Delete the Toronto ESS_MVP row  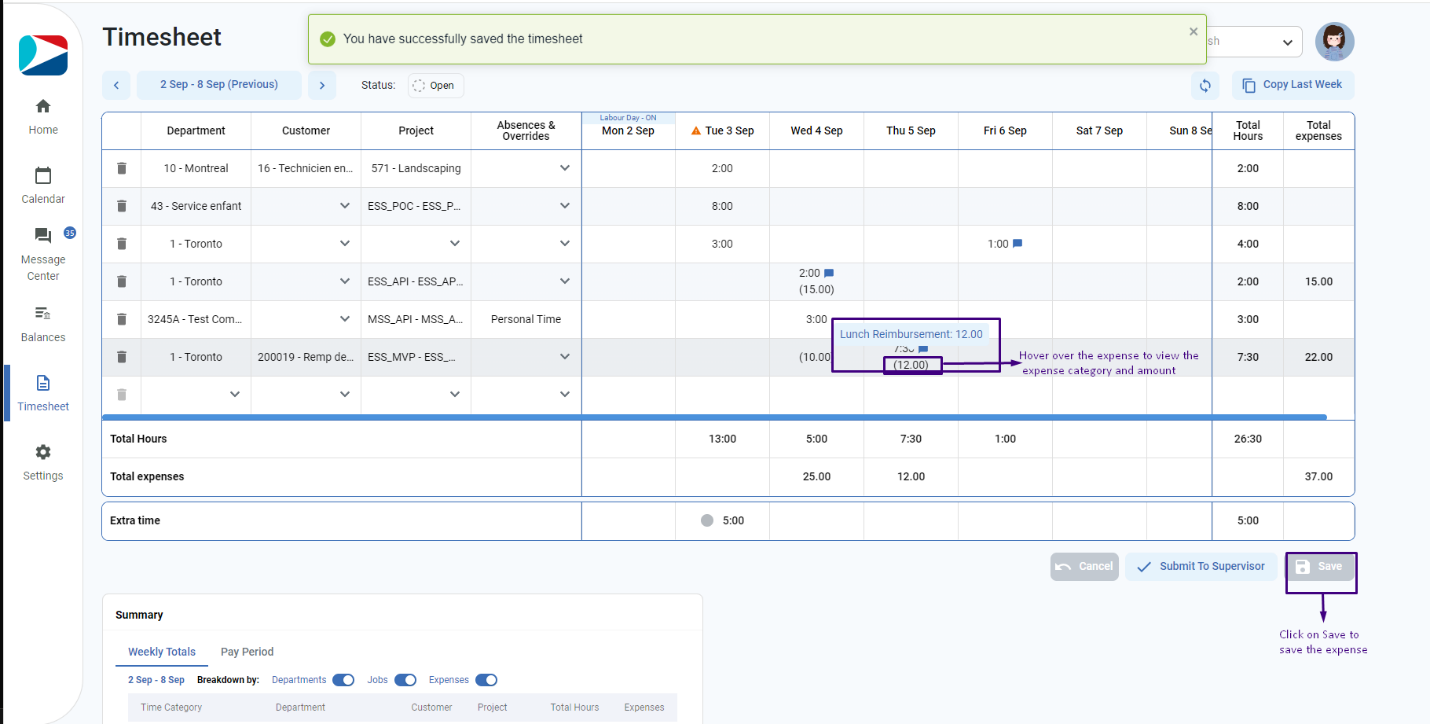122,356
